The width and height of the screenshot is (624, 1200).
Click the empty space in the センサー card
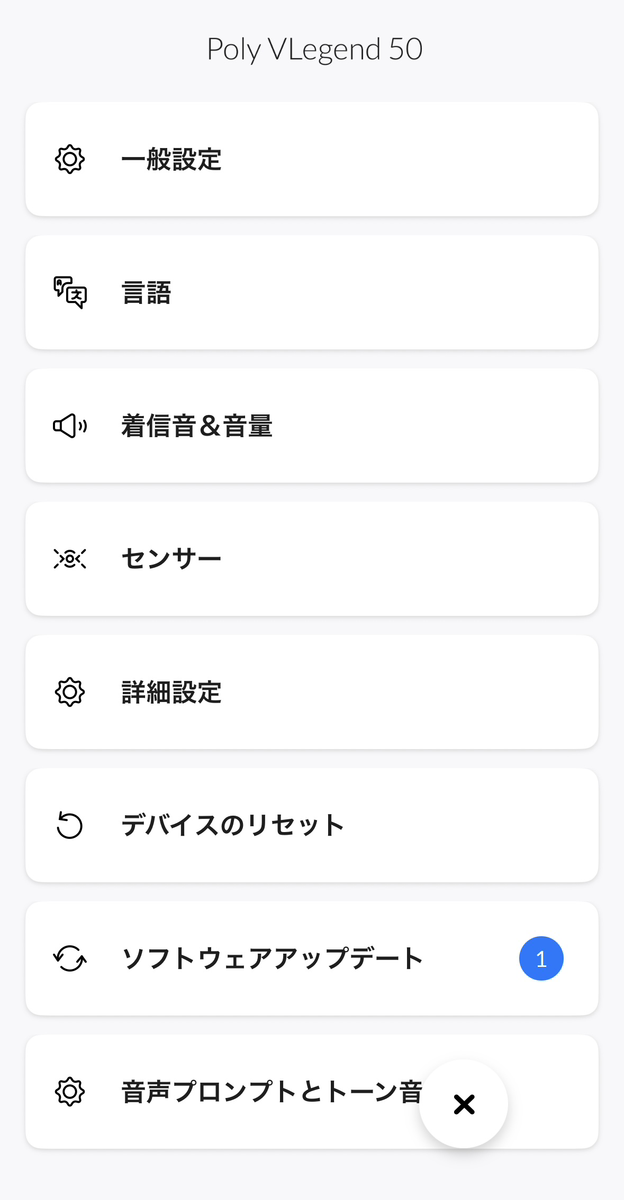pyautogui.click(x=420, y=559)
